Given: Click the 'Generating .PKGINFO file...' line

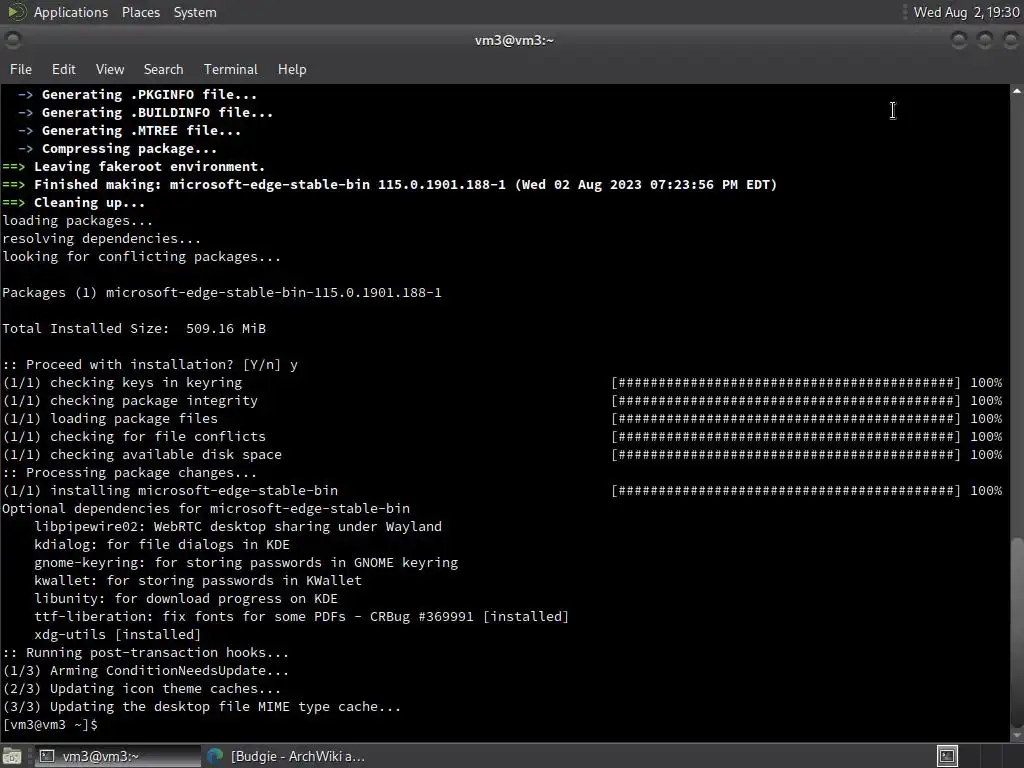Looking at the screenshot, I should pyautogui.click(x=138, y=95).
